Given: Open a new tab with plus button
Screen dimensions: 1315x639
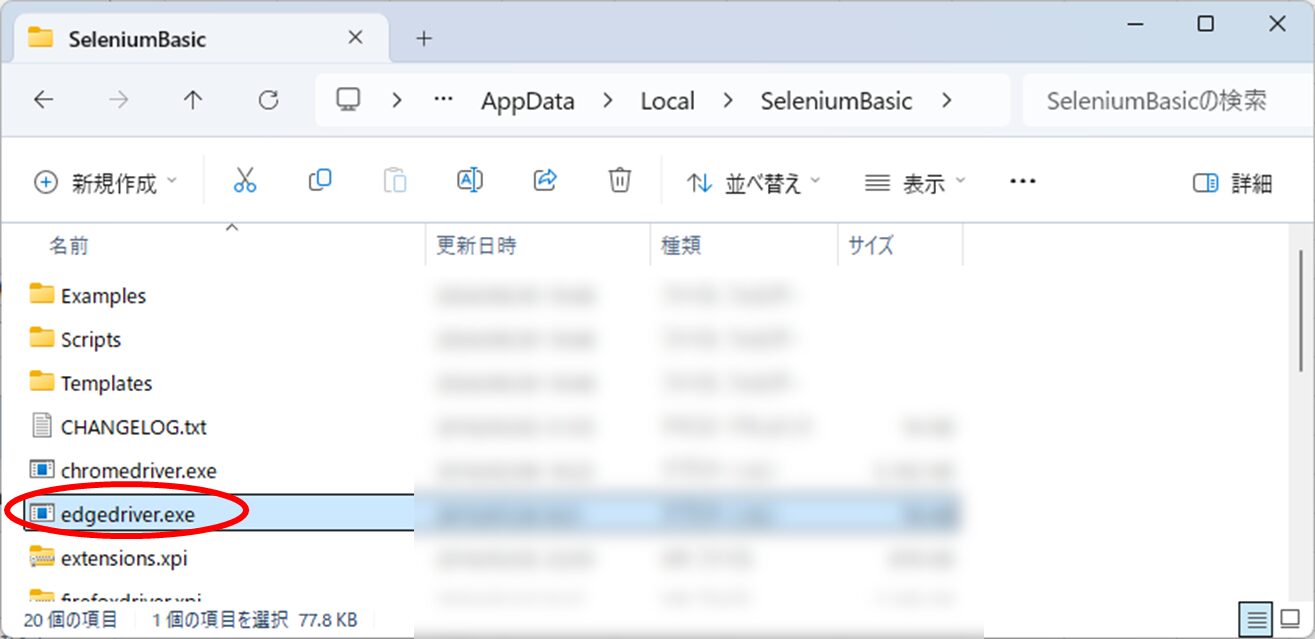Looking at the screenshot, I should [424, 39].
